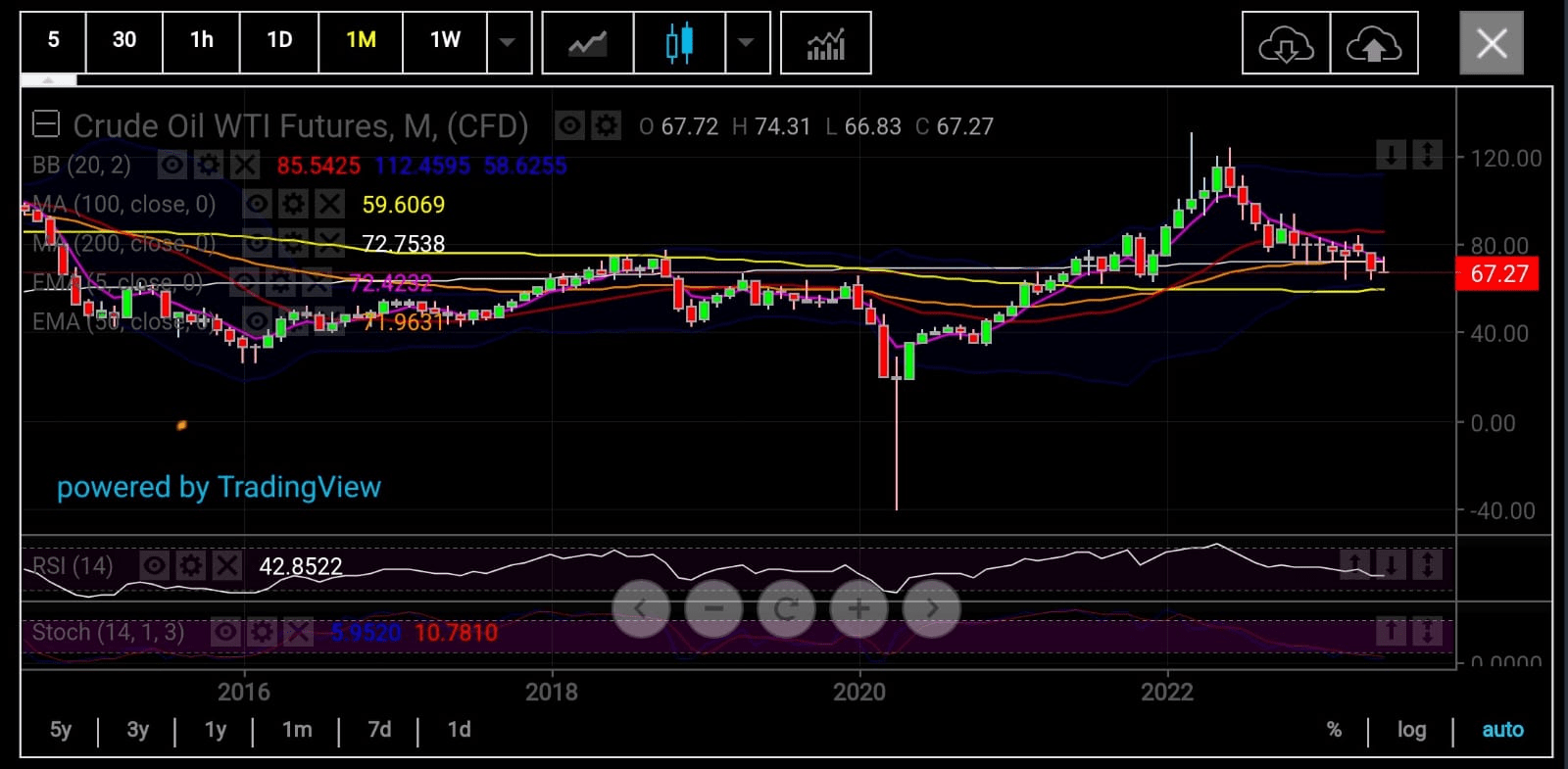Open the indicators icon

[x=825, y=42]
